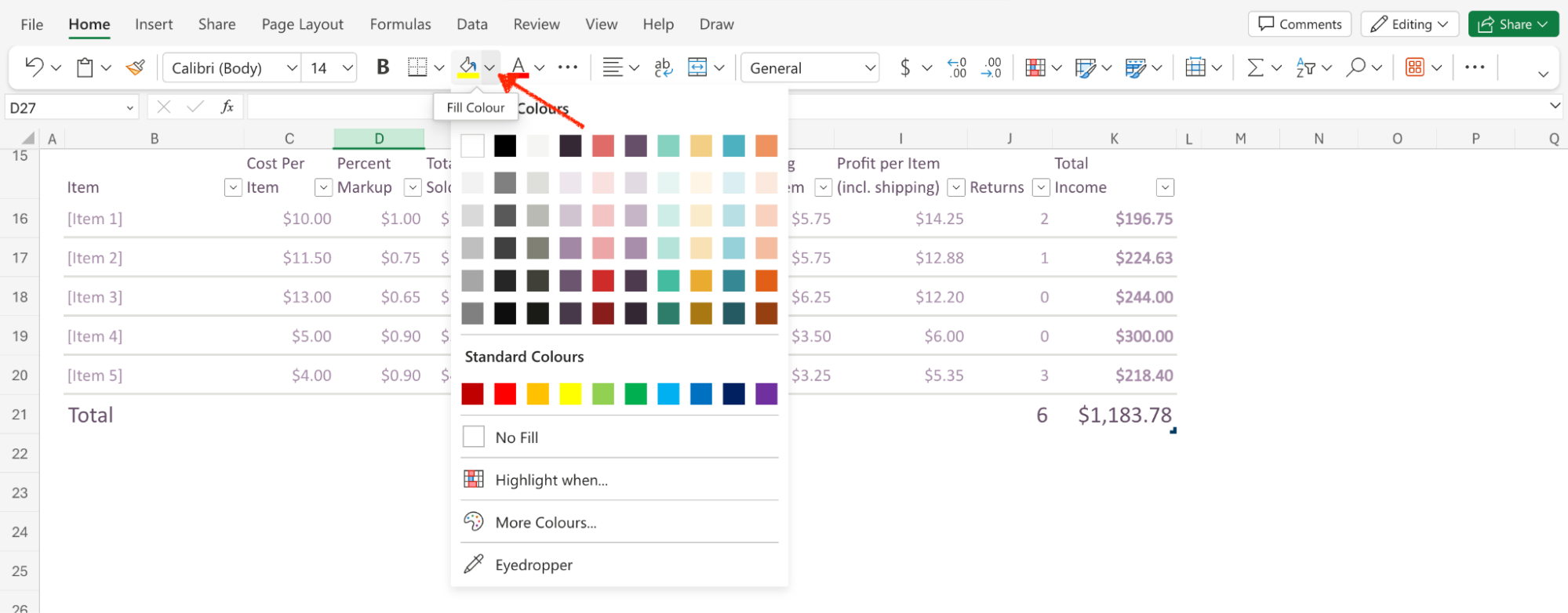Click the Format Painter brush icon
The height and width of the screenshot is (613, 1568).
tap(136, 68)
